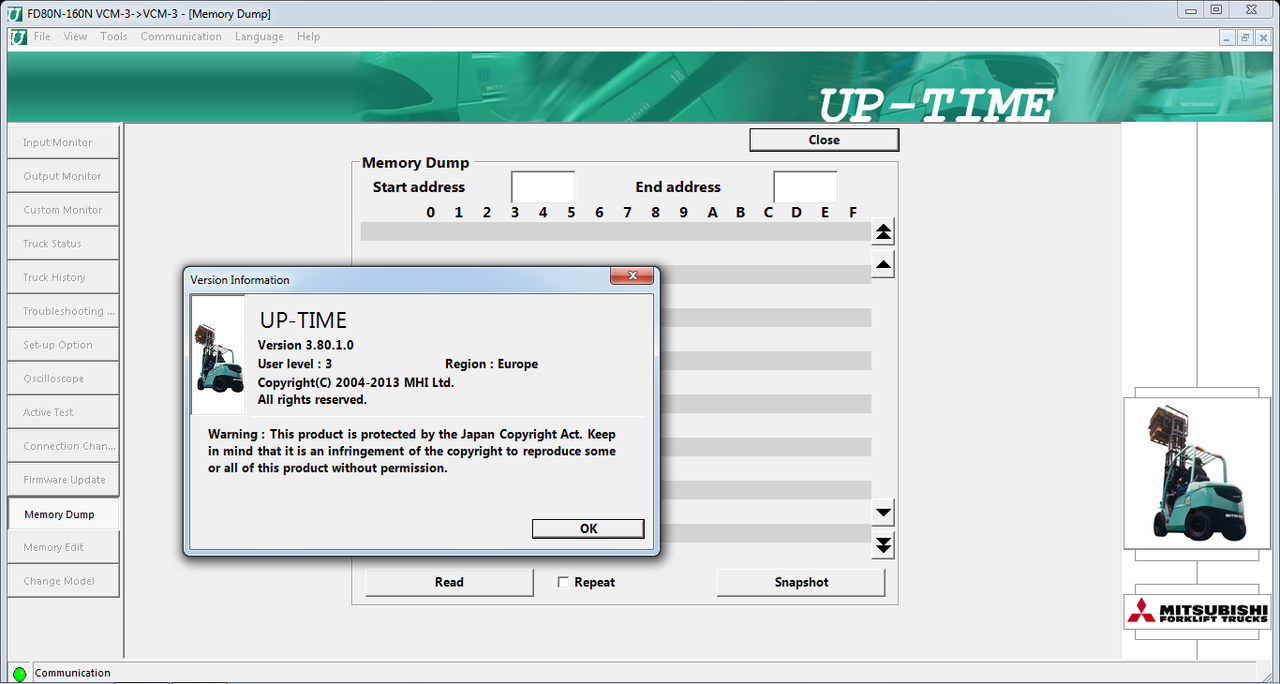
Task: Select the Input Monitor sidebar tab
Action: 63,143
